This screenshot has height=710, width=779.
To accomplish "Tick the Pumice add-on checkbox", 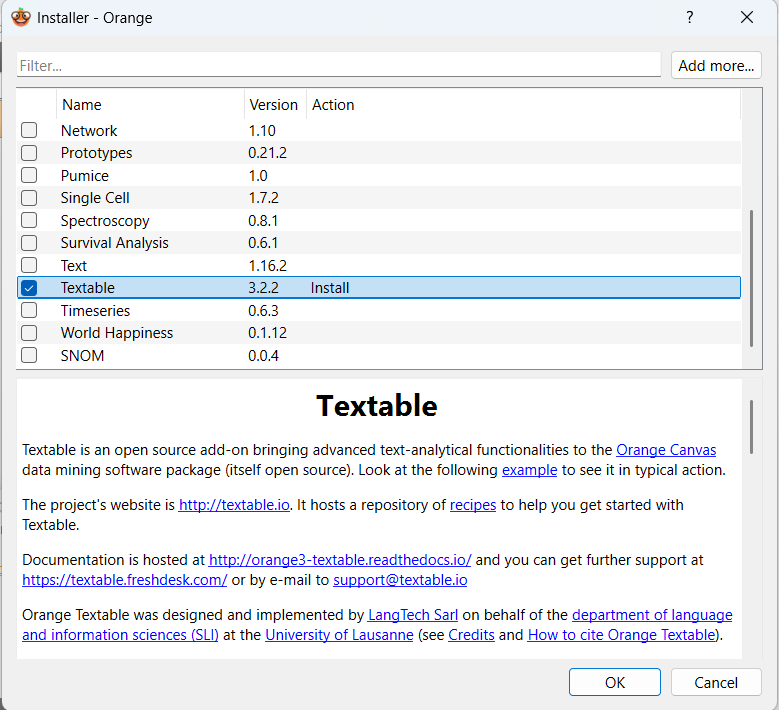I will pyautogui.click(x=29, y=175).
